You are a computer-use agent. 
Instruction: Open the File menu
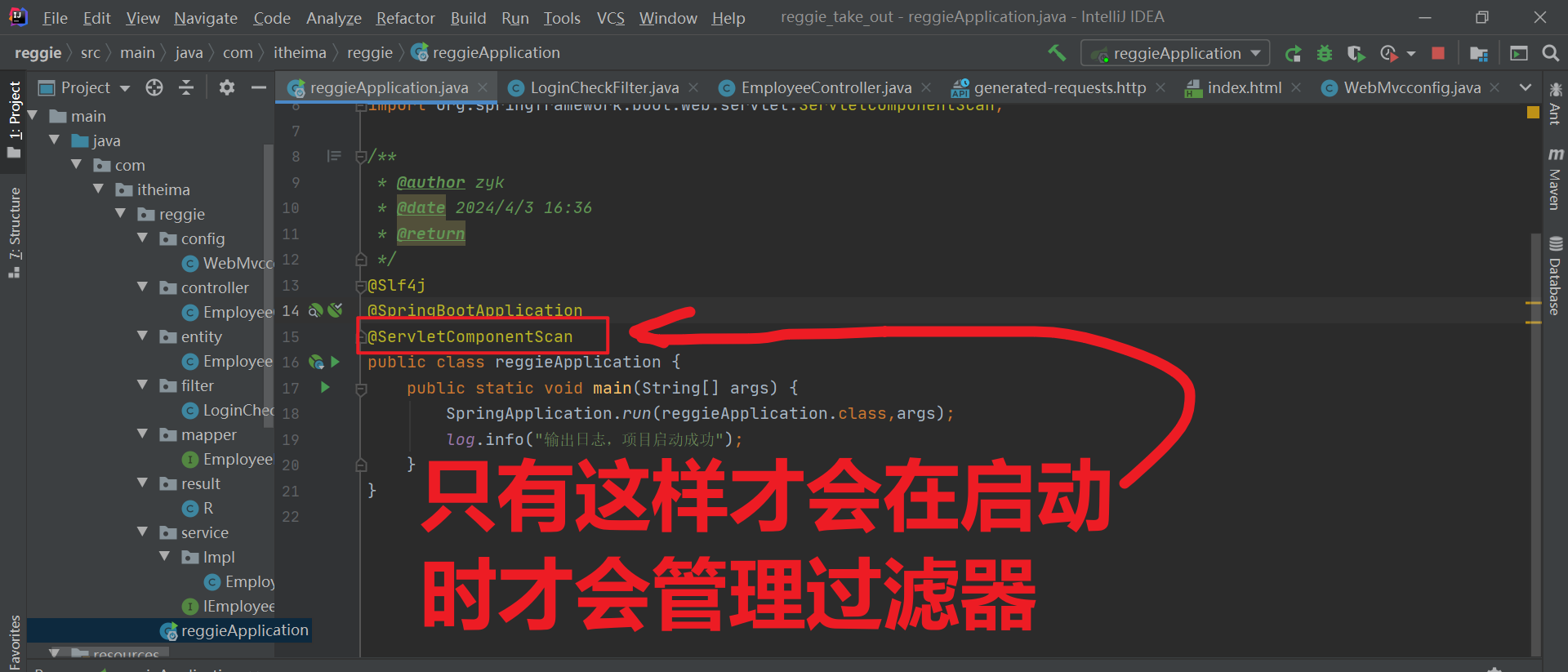point(55,18)
